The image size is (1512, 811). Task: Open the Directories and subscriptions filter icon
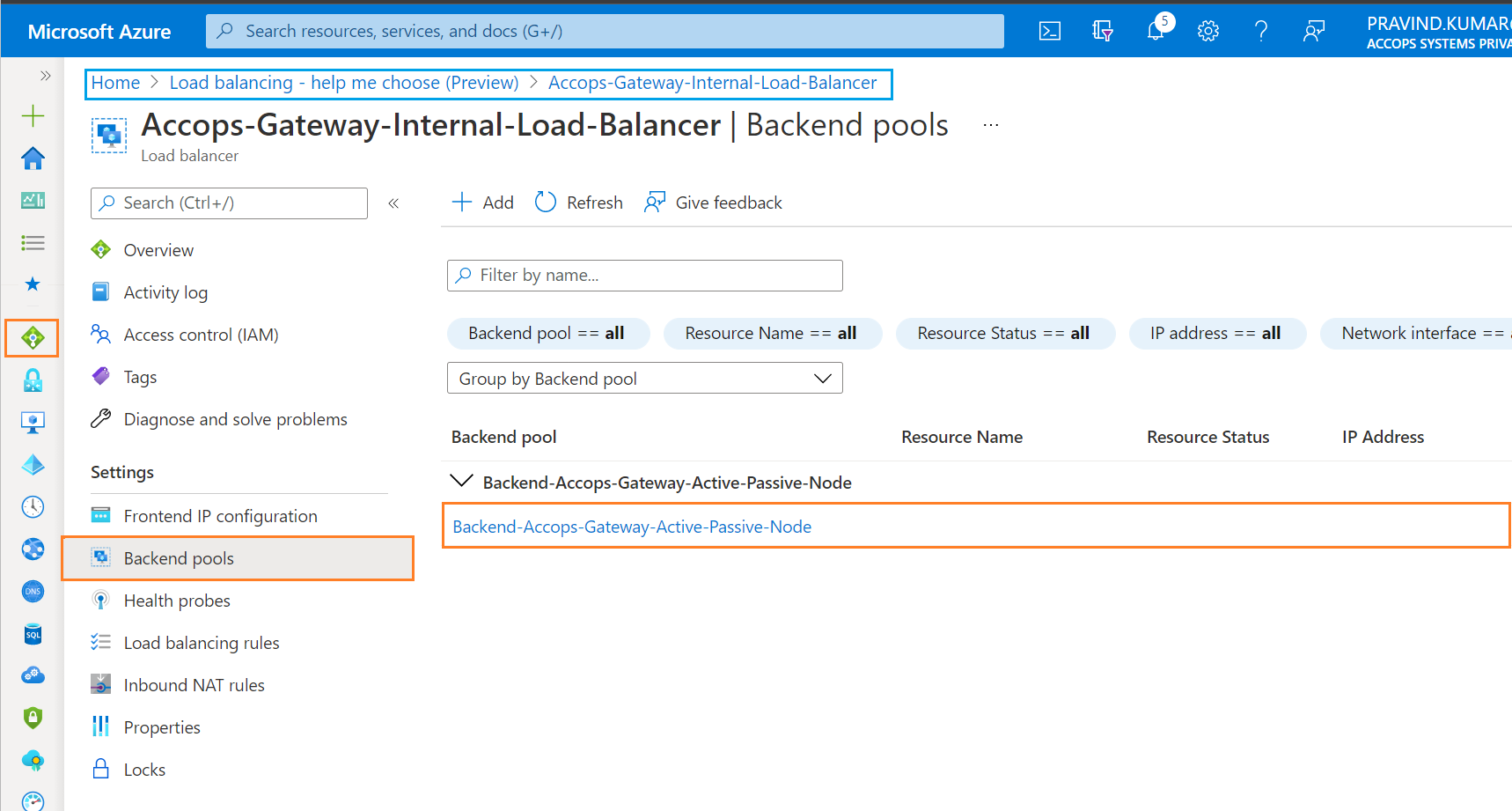tap(1102, 32)
